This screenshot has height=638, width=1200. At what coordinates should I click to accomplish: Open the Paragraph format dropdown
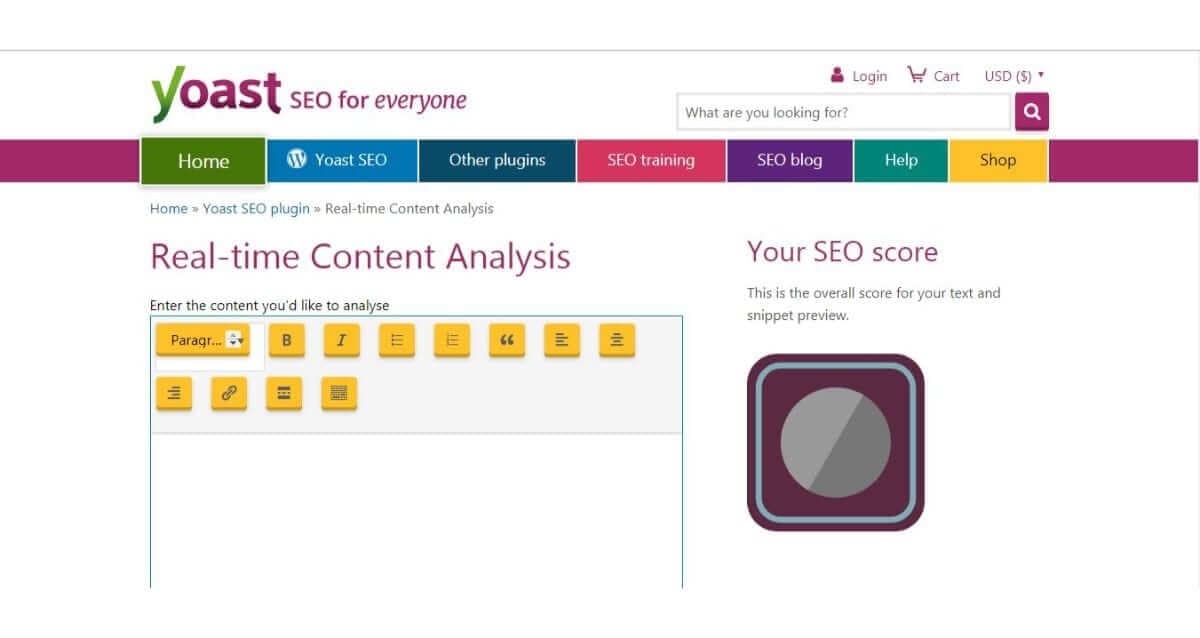(x=201, y=340)
